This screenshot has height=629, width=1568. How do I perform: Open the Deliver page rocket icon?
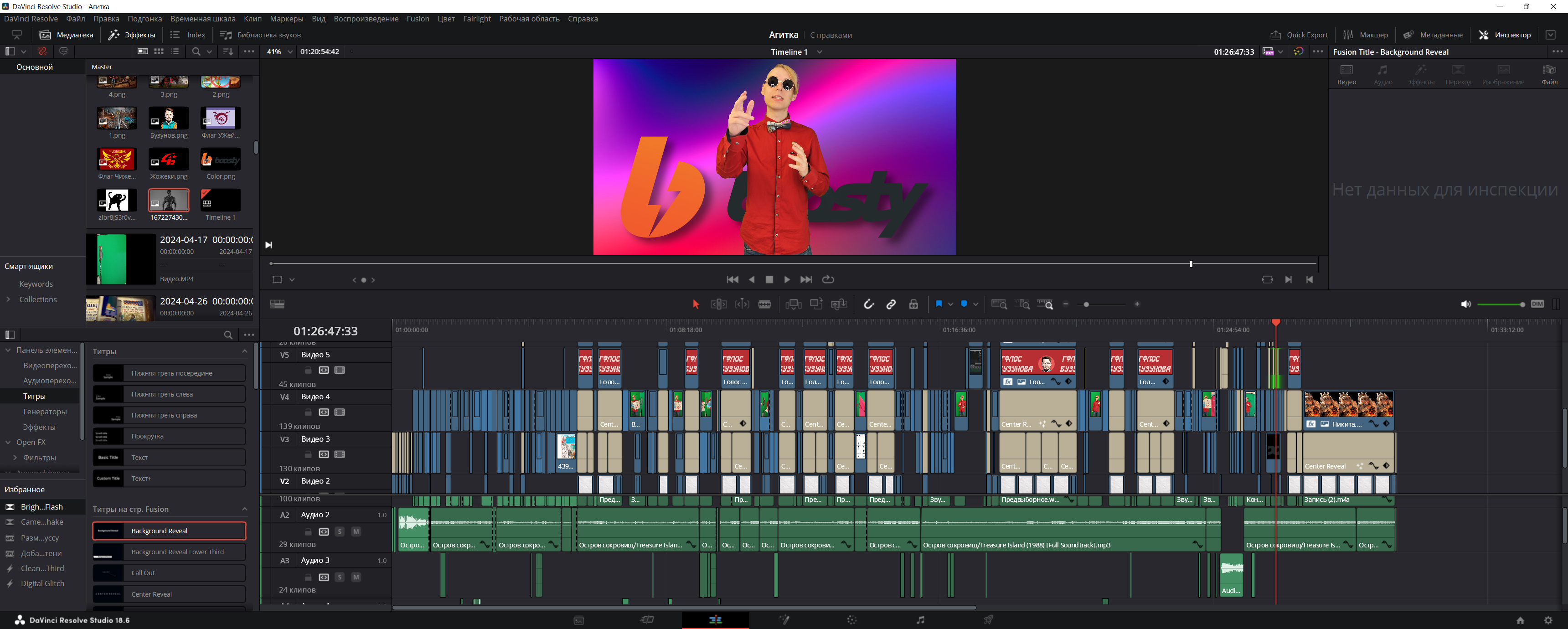coord(989,620)
